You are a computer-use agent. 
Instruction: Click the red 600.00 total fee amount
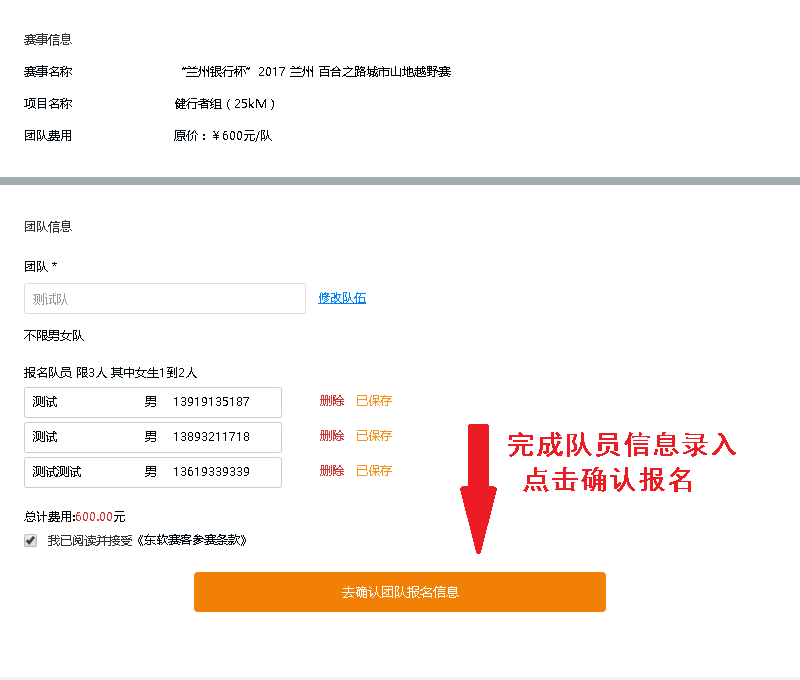[93, 517]
